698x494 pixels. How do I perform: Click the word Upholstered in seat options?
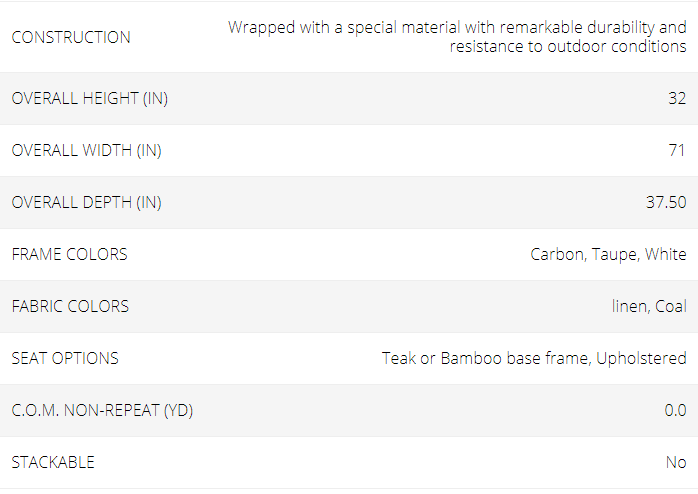click(641, 359)
